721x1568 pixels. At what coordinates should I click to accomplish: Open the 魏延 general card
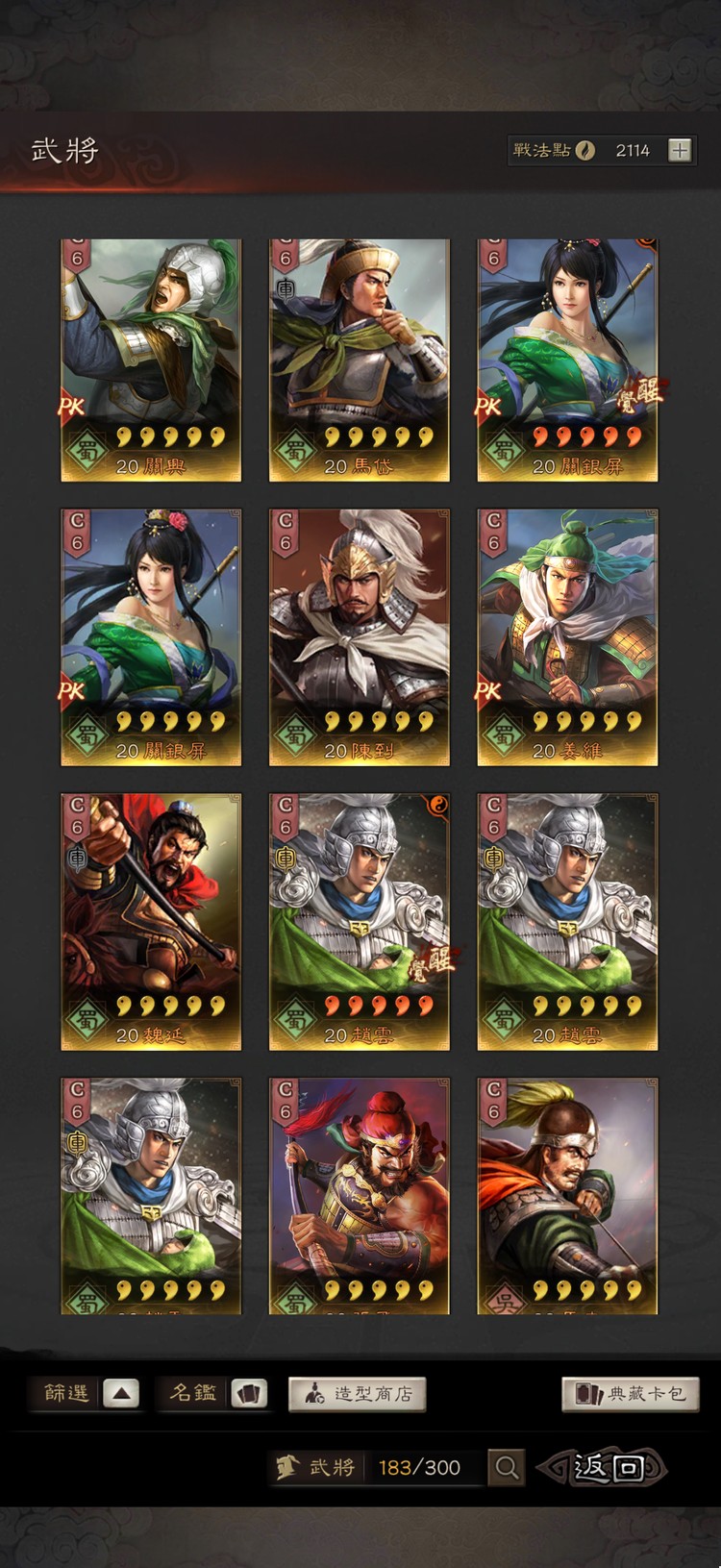coord(151,922)
